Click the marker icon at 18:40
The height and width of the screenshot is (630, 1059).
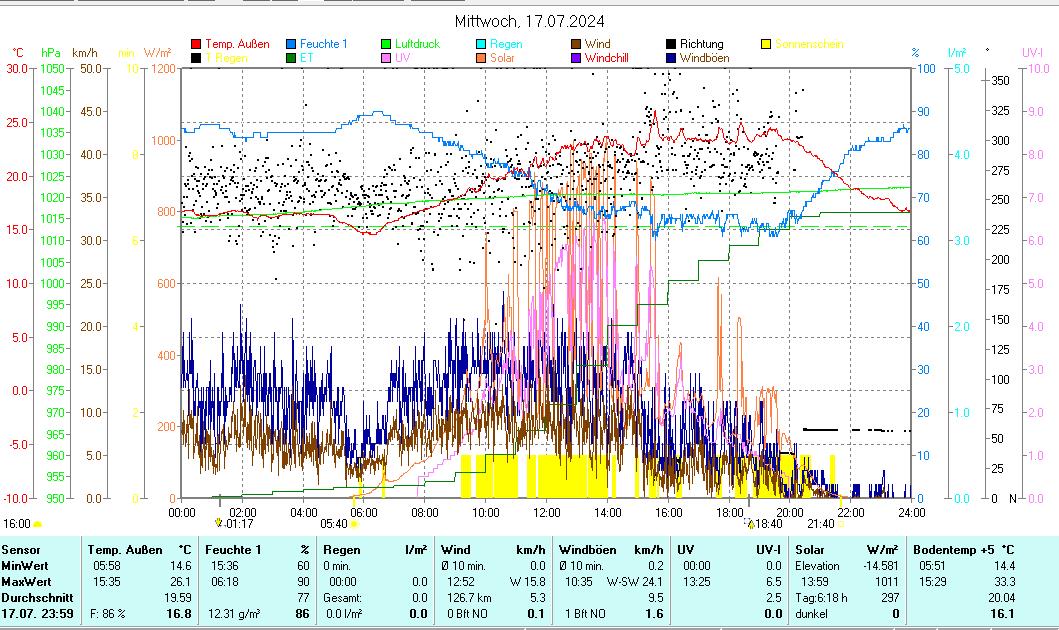click(750, 522)
